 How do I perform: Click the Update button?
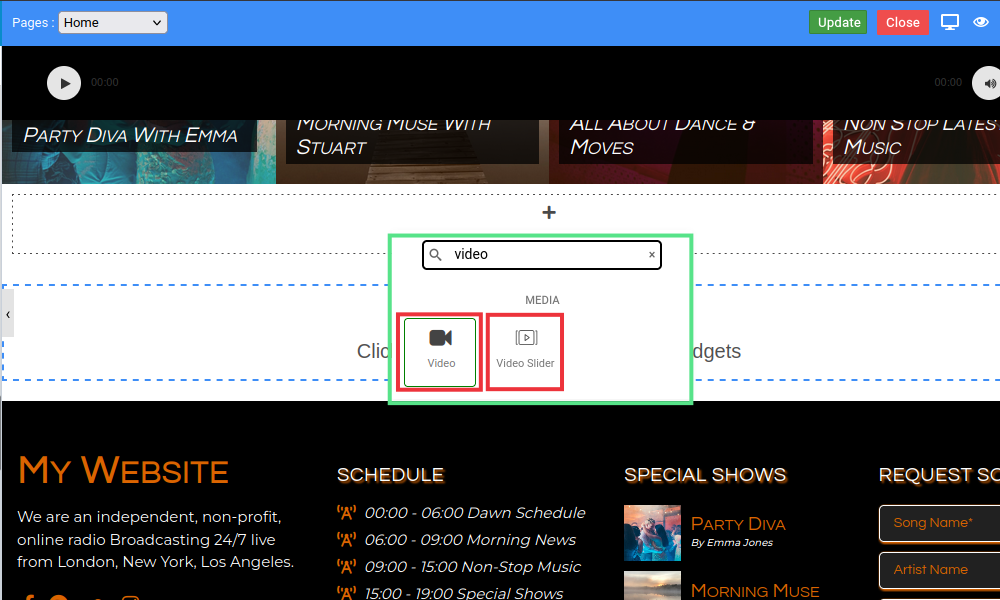[x=838, y=22]
